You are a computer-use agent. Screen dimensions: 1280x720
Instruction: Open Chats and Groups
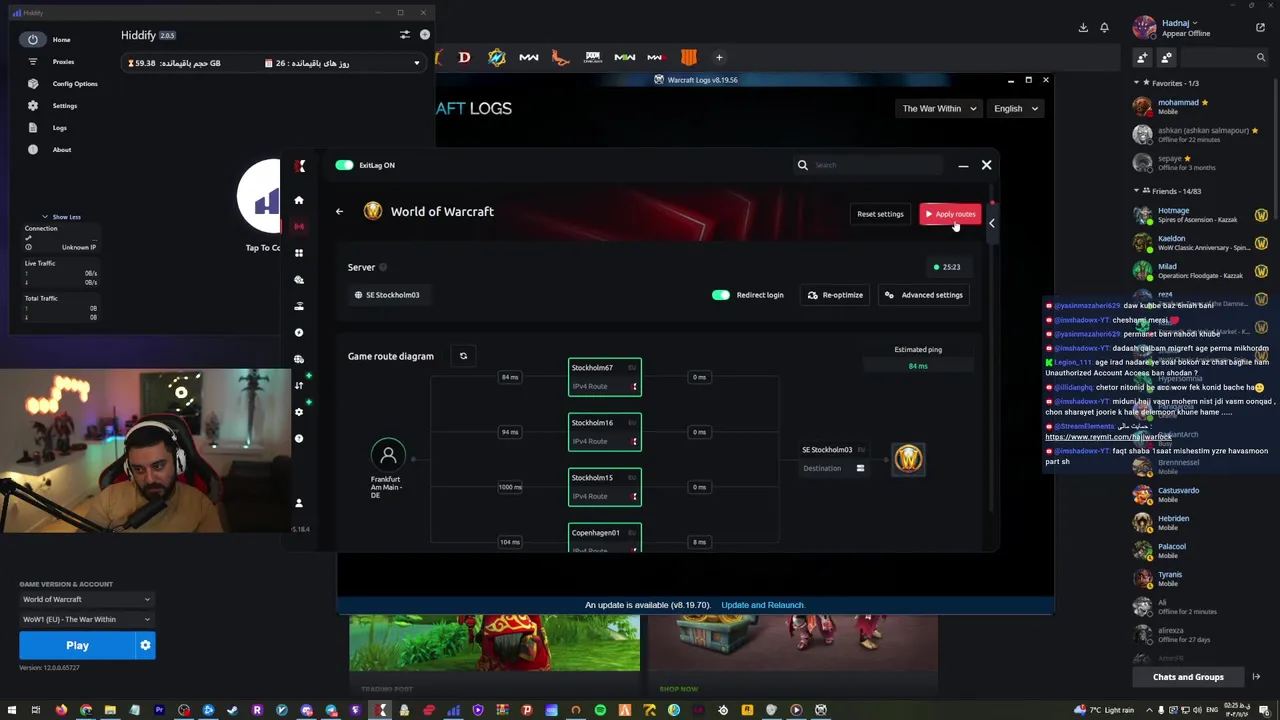coord(1188,677)
